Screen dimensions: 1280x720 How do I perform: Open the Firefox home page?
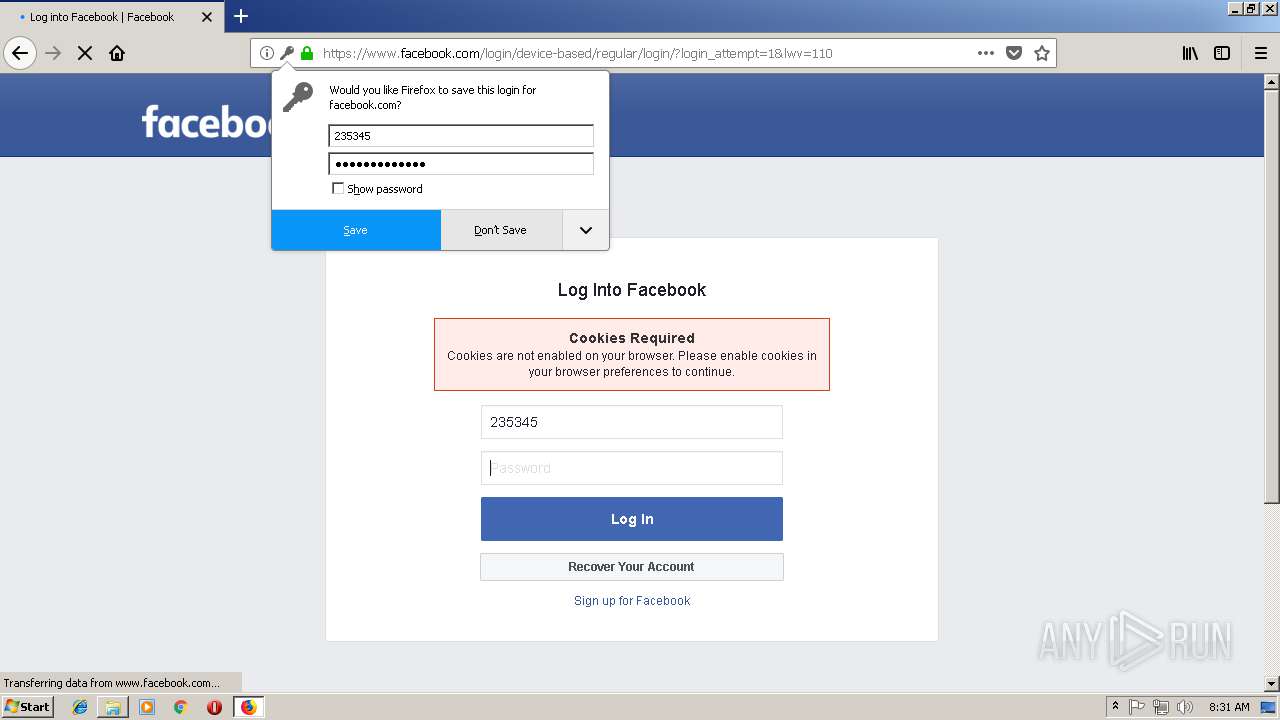tap(117, 53)
